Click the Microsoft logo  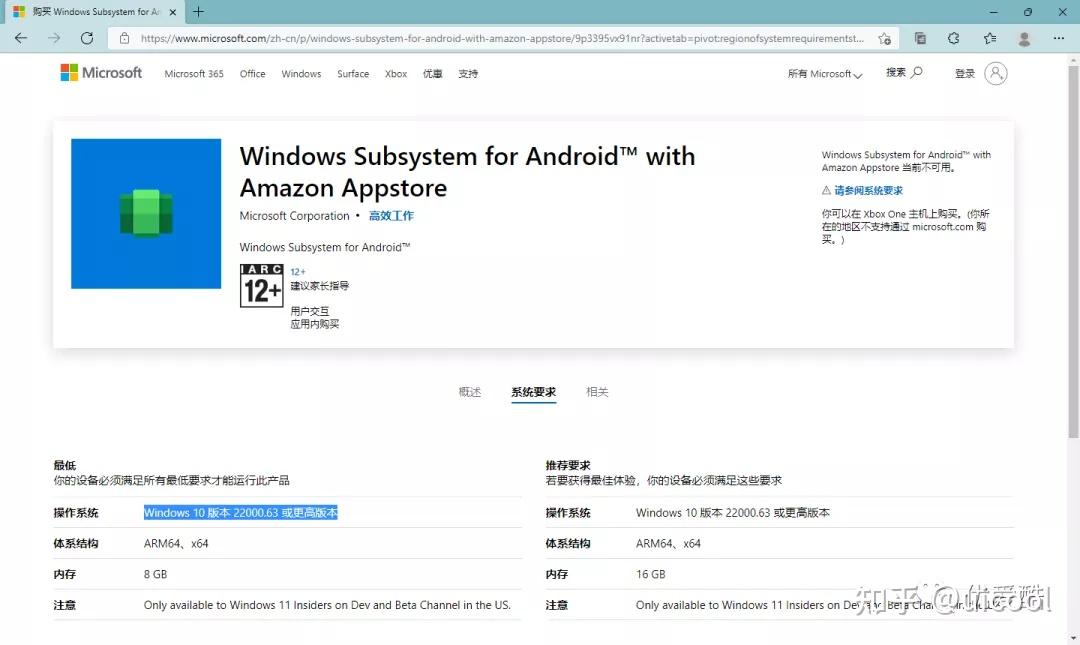pyautogui.click(x=100, y=72)
